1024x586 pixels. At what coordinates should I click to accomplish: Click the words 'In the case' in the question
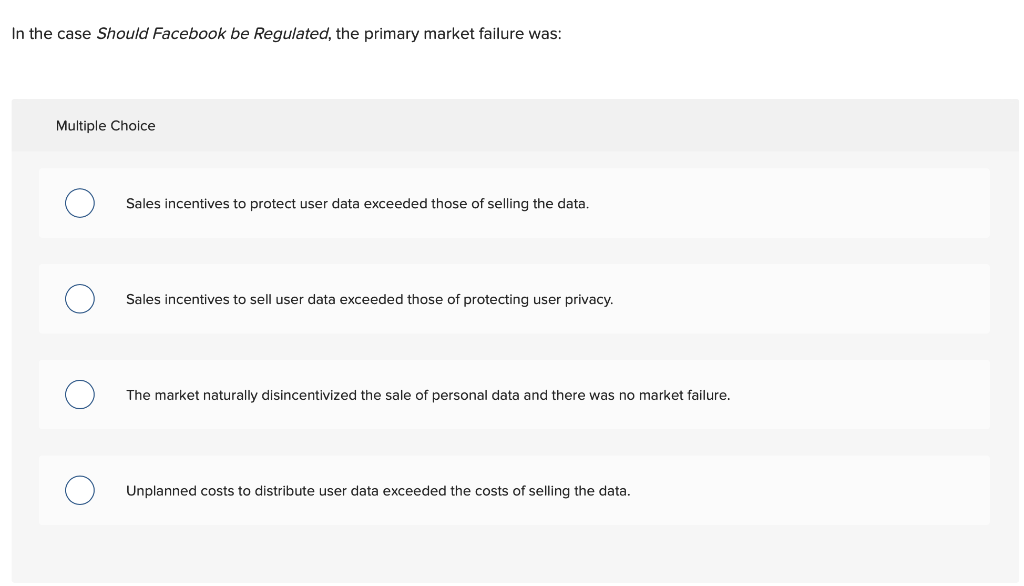[x=51, y=34]
